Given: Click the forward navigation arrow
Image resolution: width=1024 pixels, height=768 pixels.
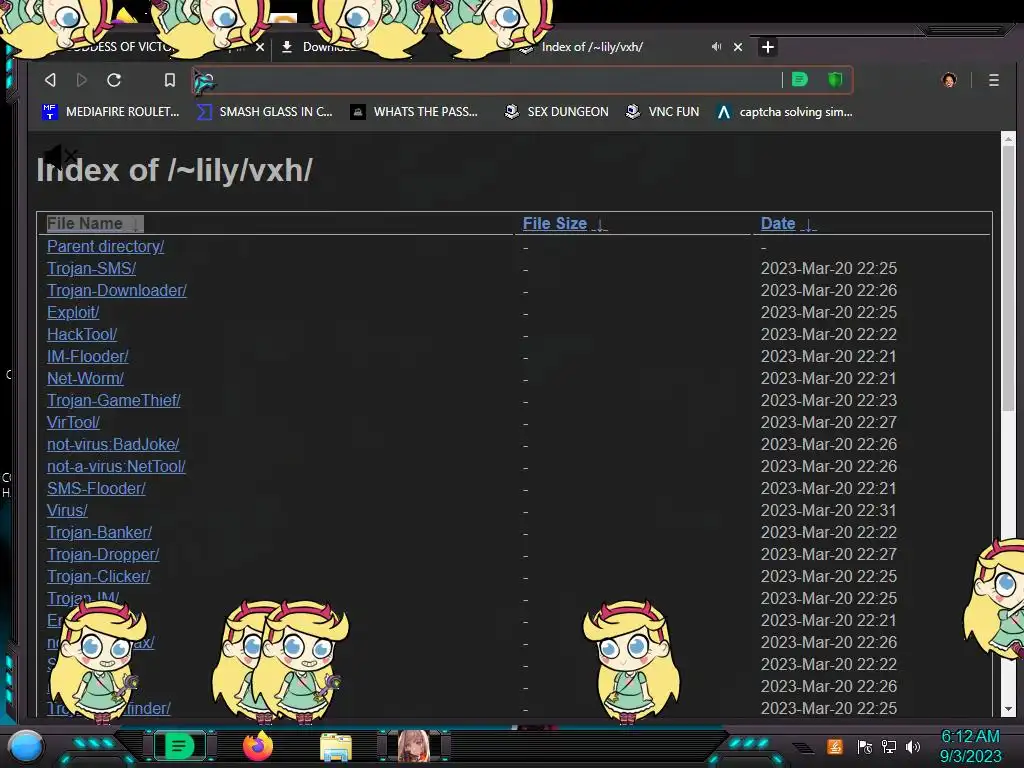Looking at the screenshot, I should (x=82, y=80).
